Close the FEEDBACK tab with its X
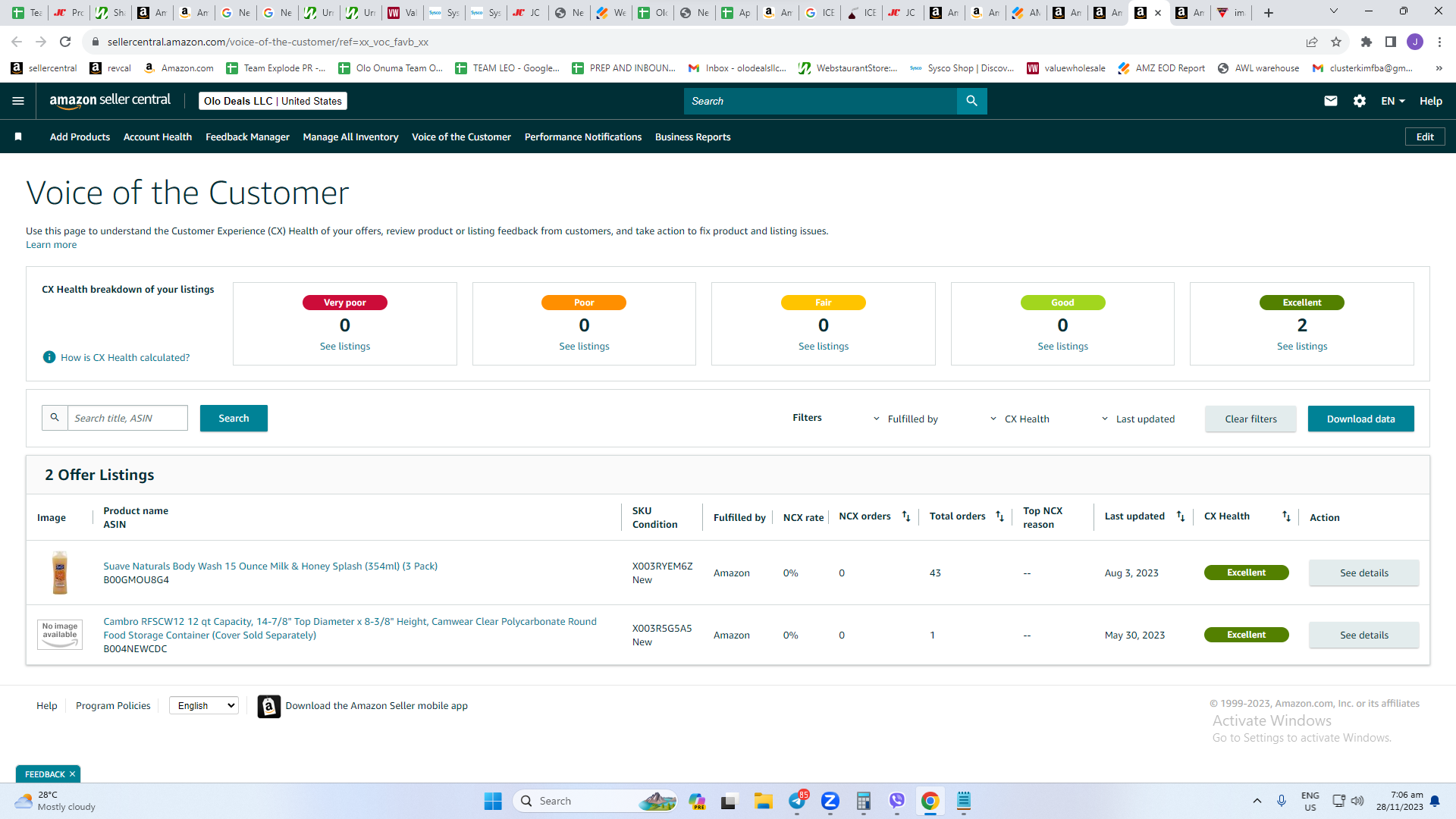 click(72, 774)
